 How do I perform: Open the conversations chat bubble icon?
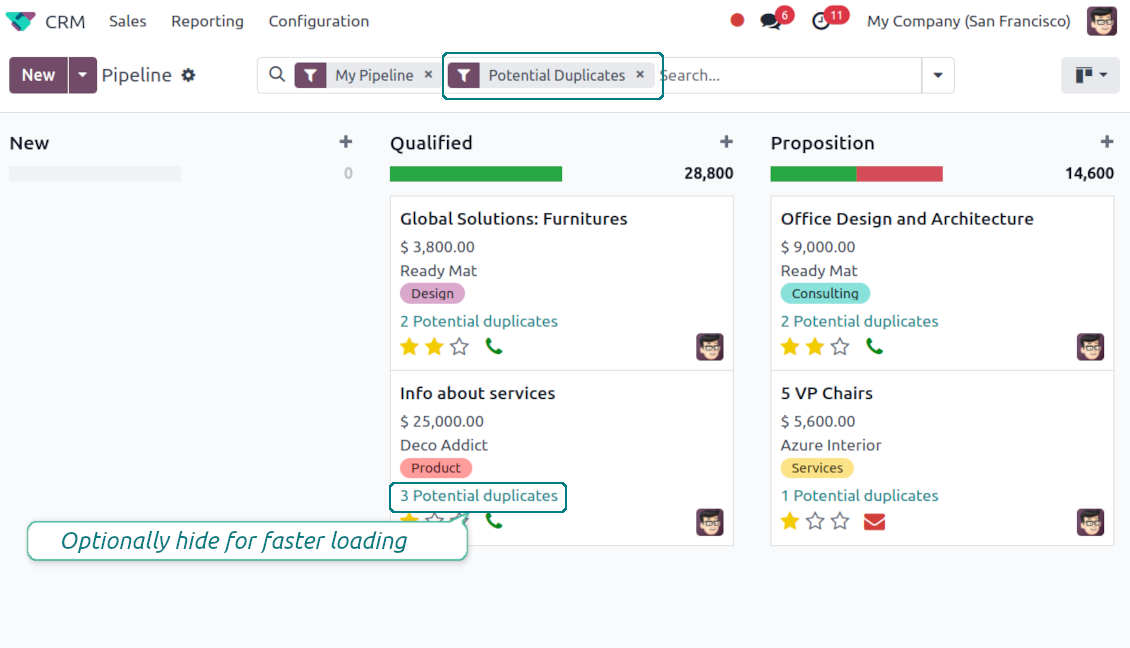point(769,21)
